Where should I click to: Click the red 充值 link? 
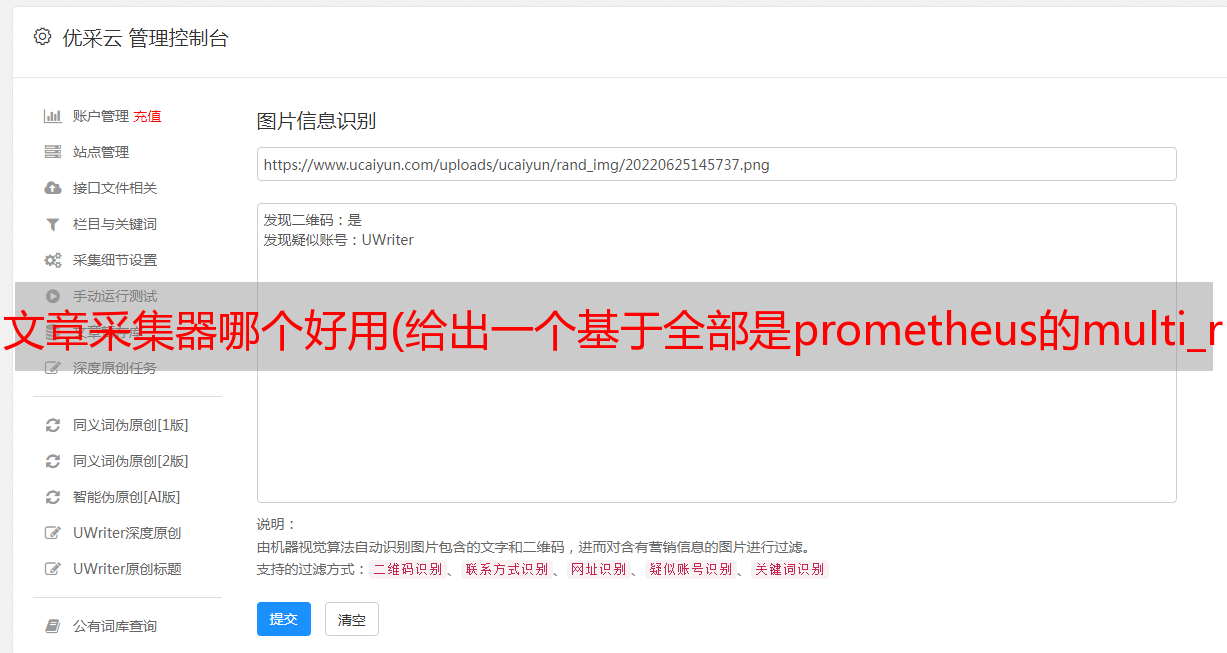point(147,116)
